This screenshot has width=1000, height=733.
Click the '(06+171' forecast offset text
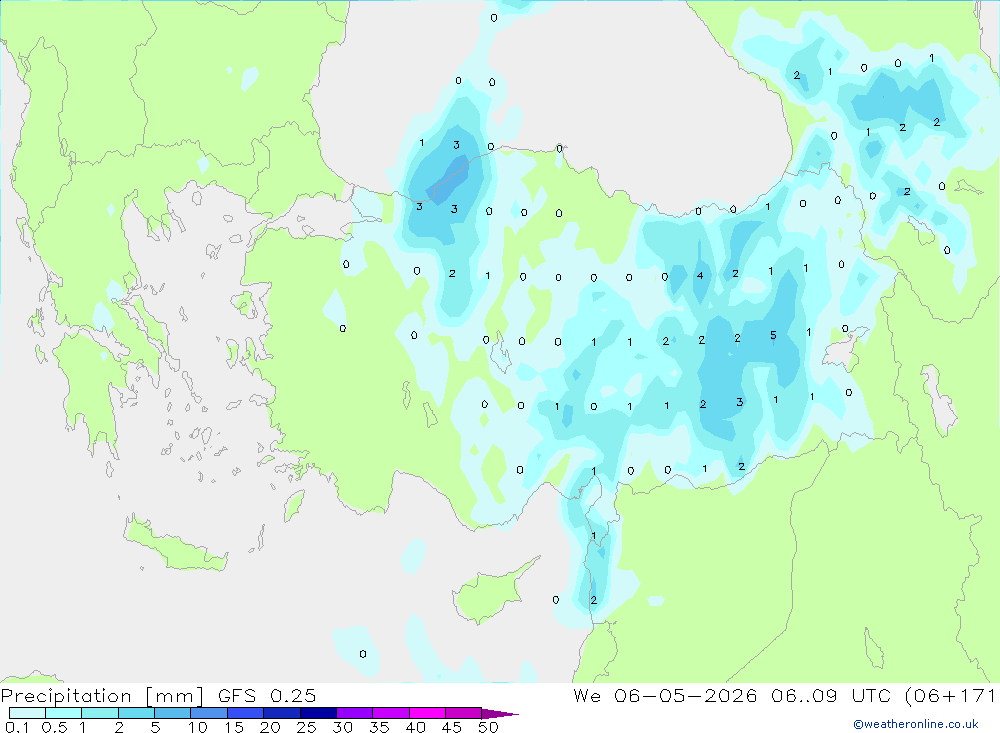point(951,696)
